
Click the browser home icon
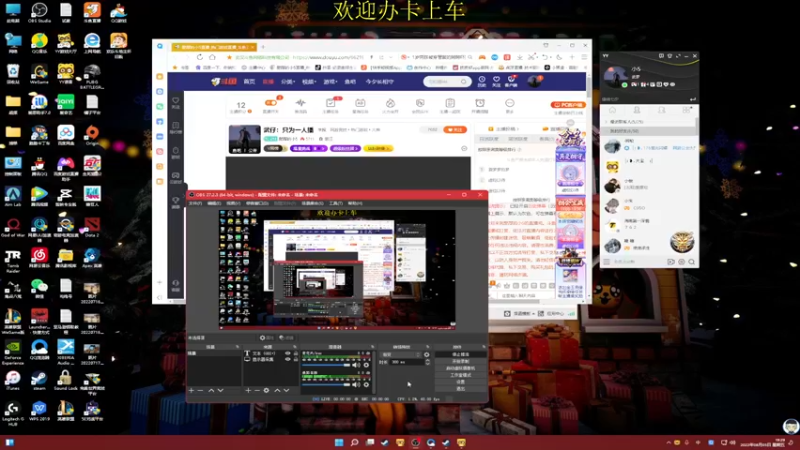point(212,57)
